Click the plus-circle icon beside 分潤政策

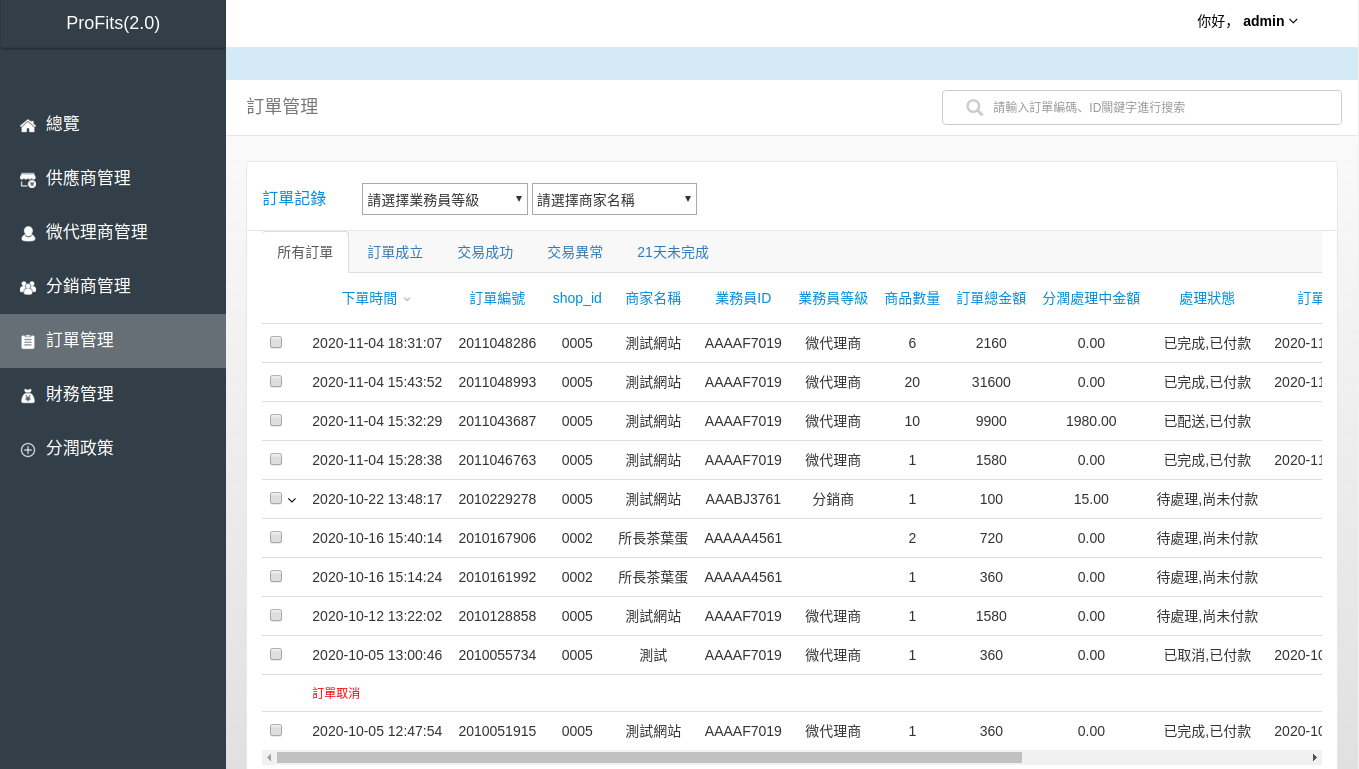[x=28, y=449]
